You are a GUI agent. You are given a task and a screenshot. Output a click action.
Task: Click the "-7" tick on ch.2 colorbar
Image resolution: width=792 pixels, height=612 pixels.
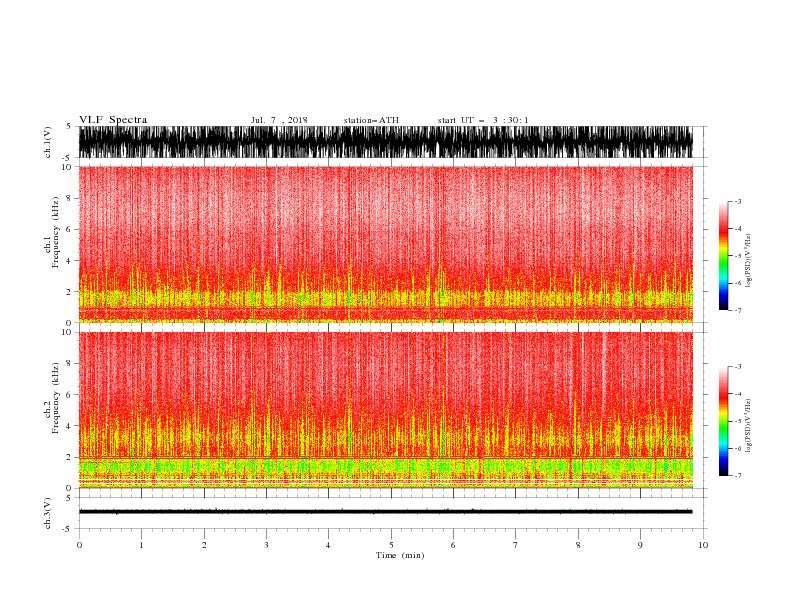point(738,476)
